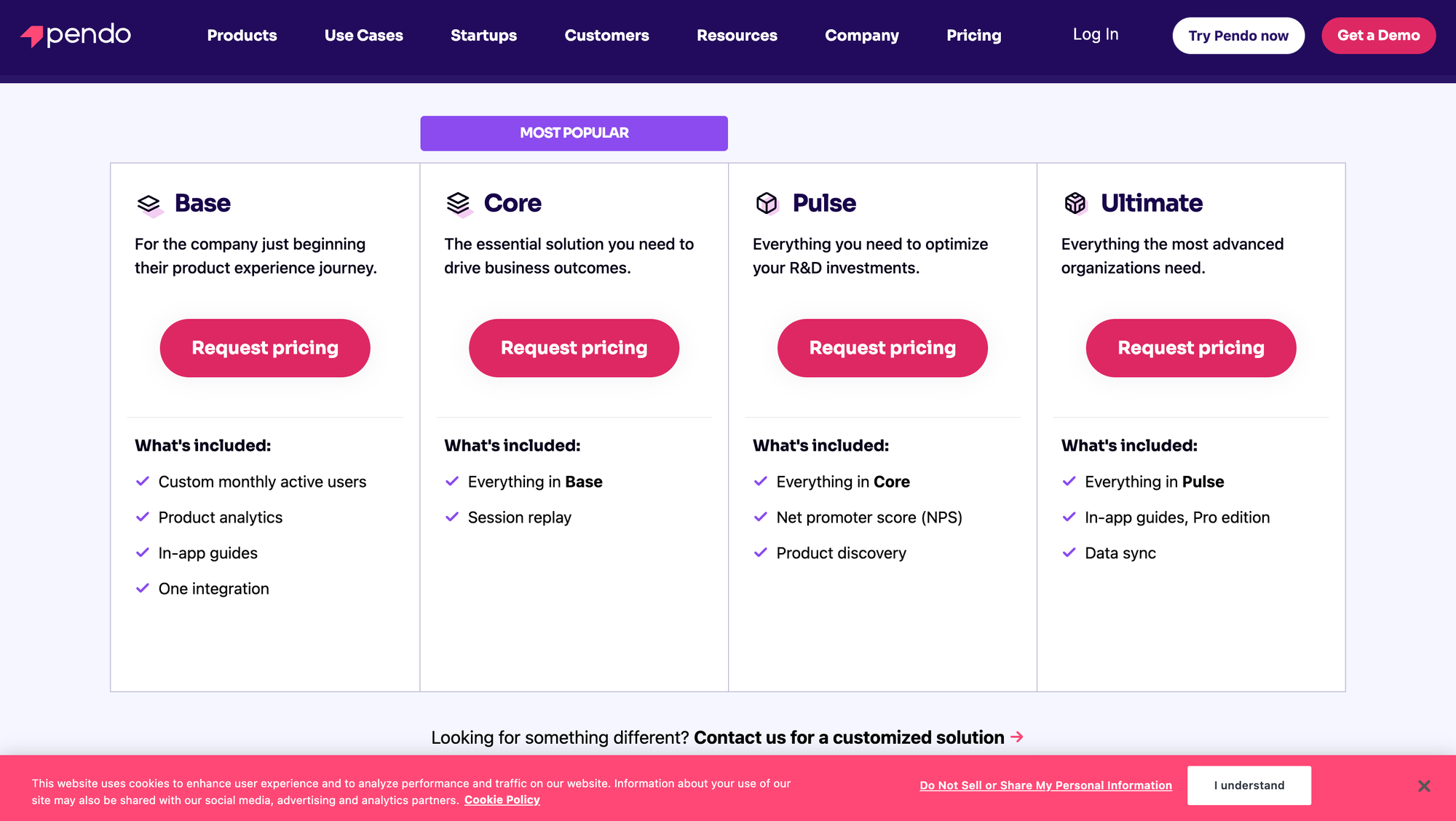Click What's included heading under Core

tap(513, 445)
